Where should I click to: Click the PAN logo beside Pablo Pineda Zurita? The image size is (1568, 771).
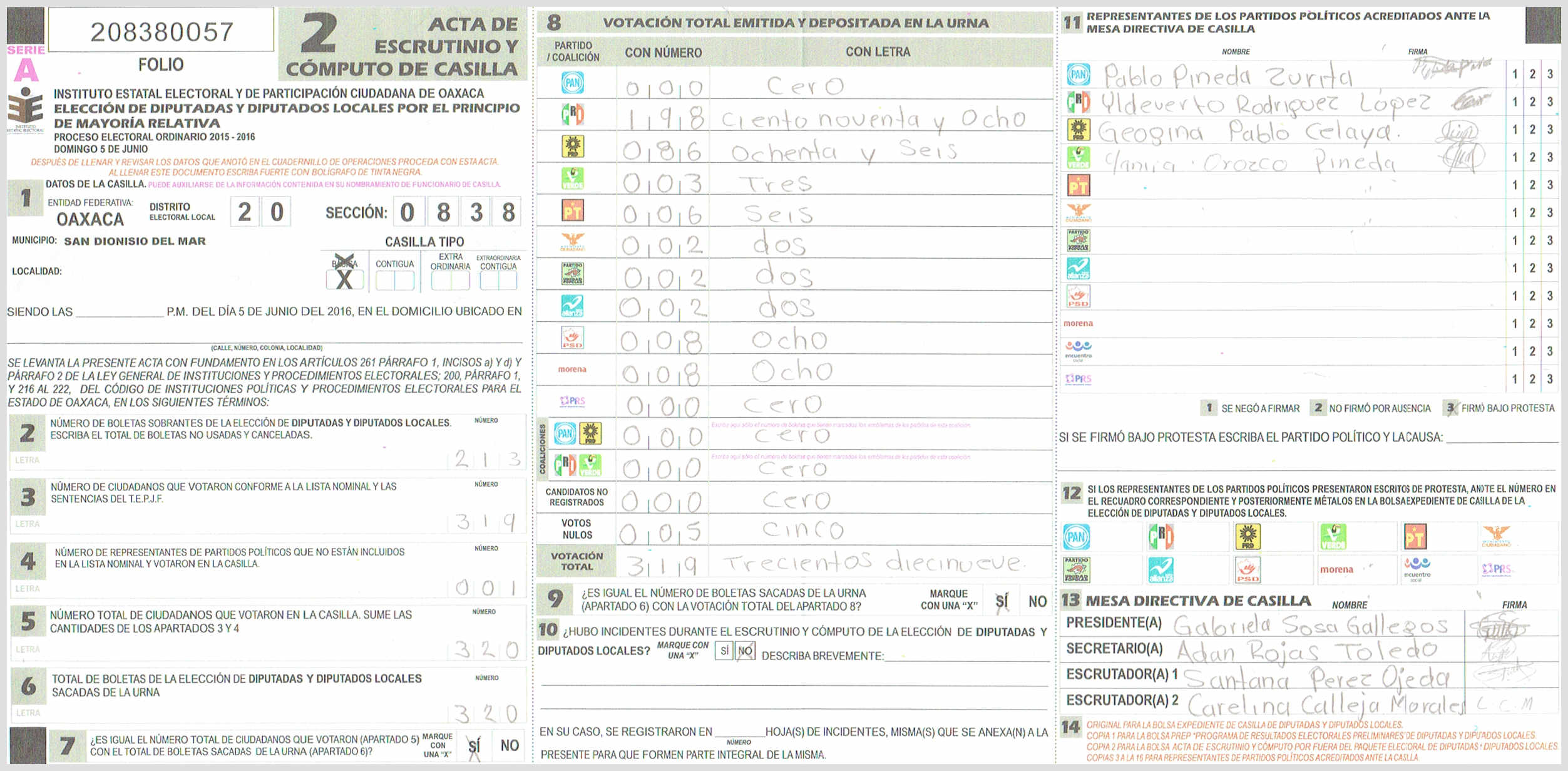click(x=1079, y=75)
